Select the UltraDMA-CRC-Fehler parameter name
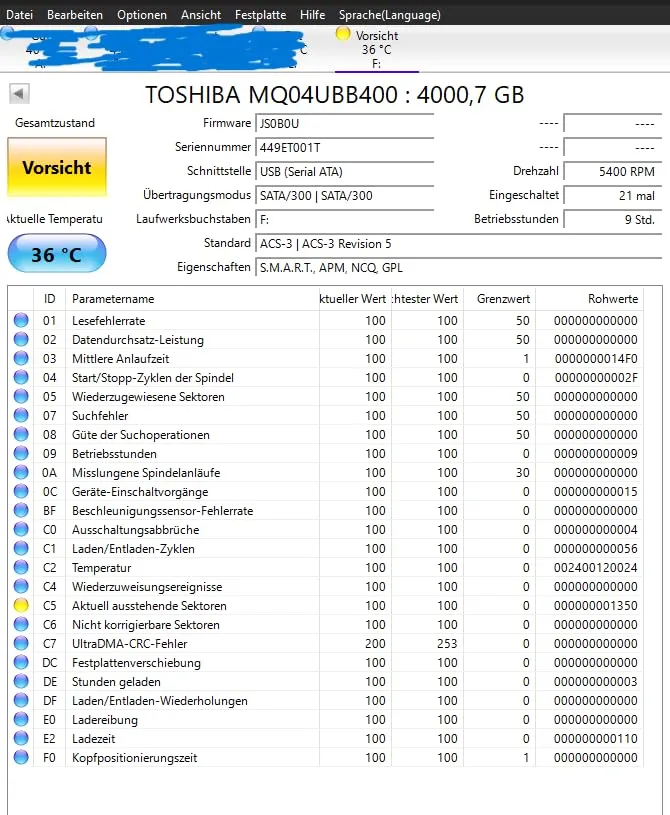The image size is (670, 815). 129,643
